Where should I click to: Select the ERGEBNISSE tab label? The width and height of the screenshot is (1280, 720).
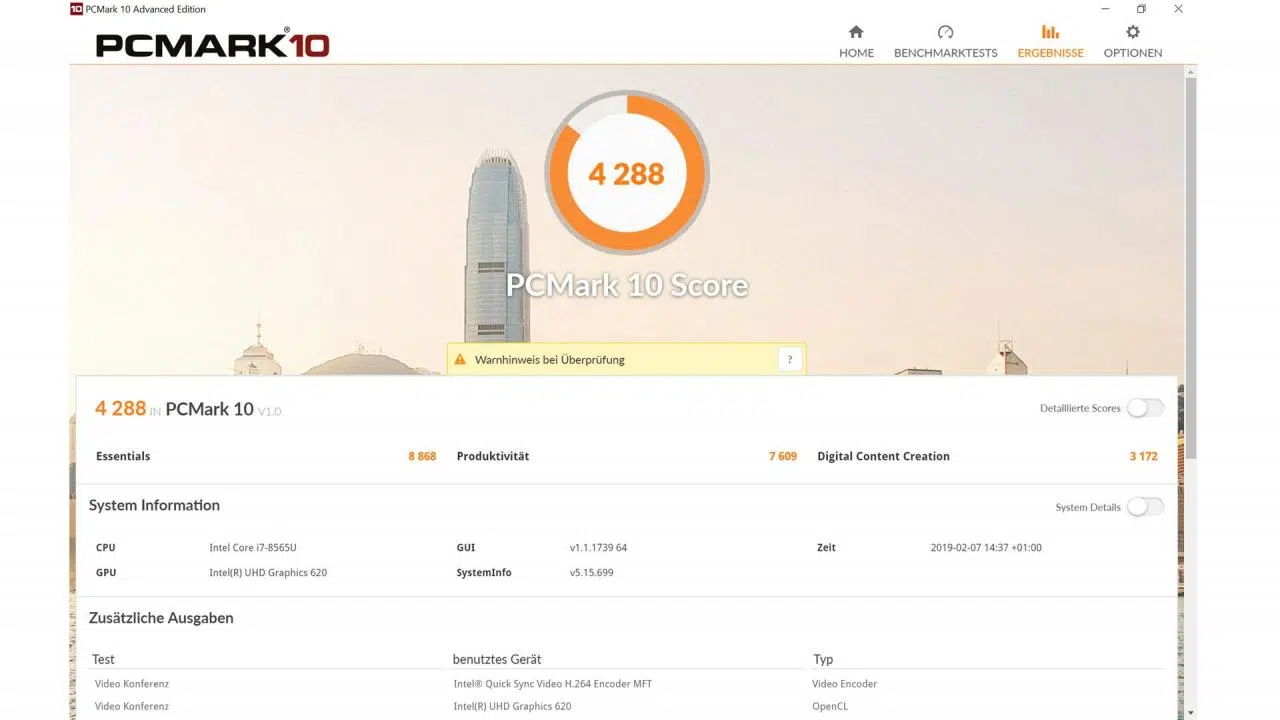coord(1050,53)
